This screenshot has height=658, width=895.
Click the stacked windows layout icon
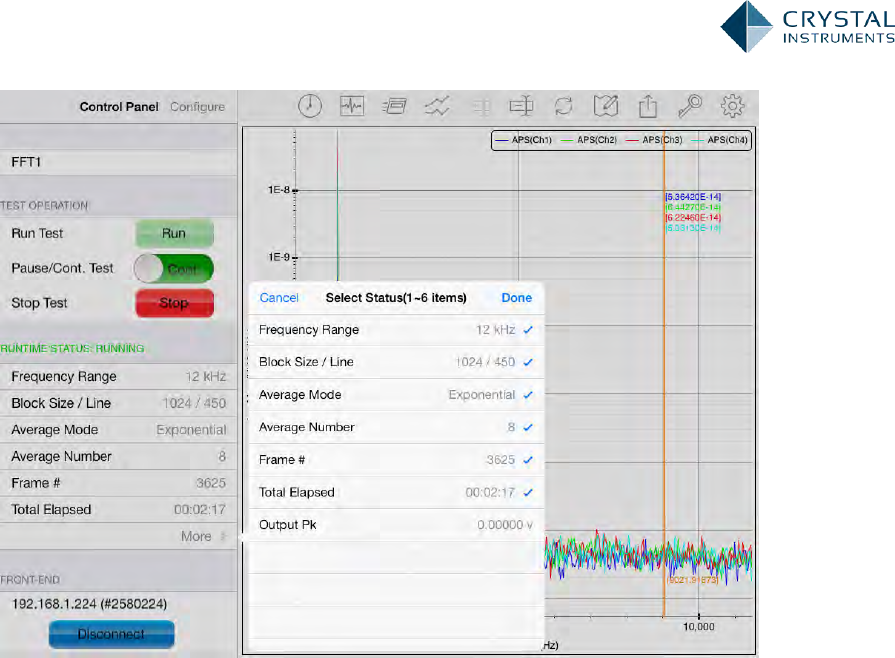394,106
